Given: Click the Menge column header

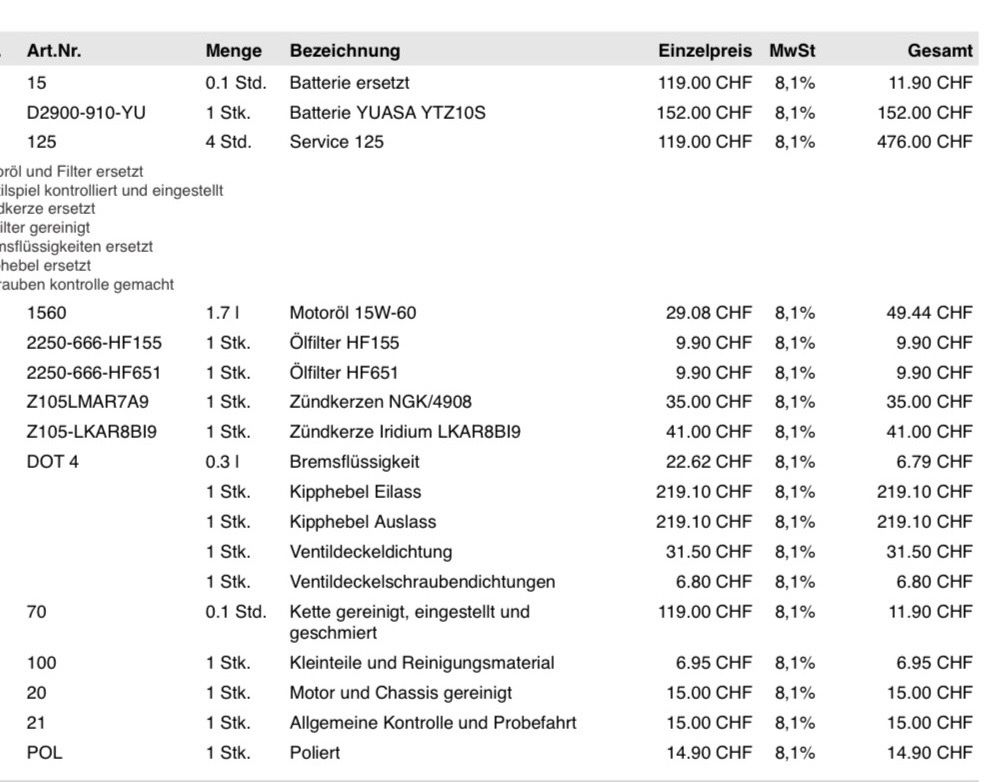Looking at the screenshot, I should coord(233,51).
